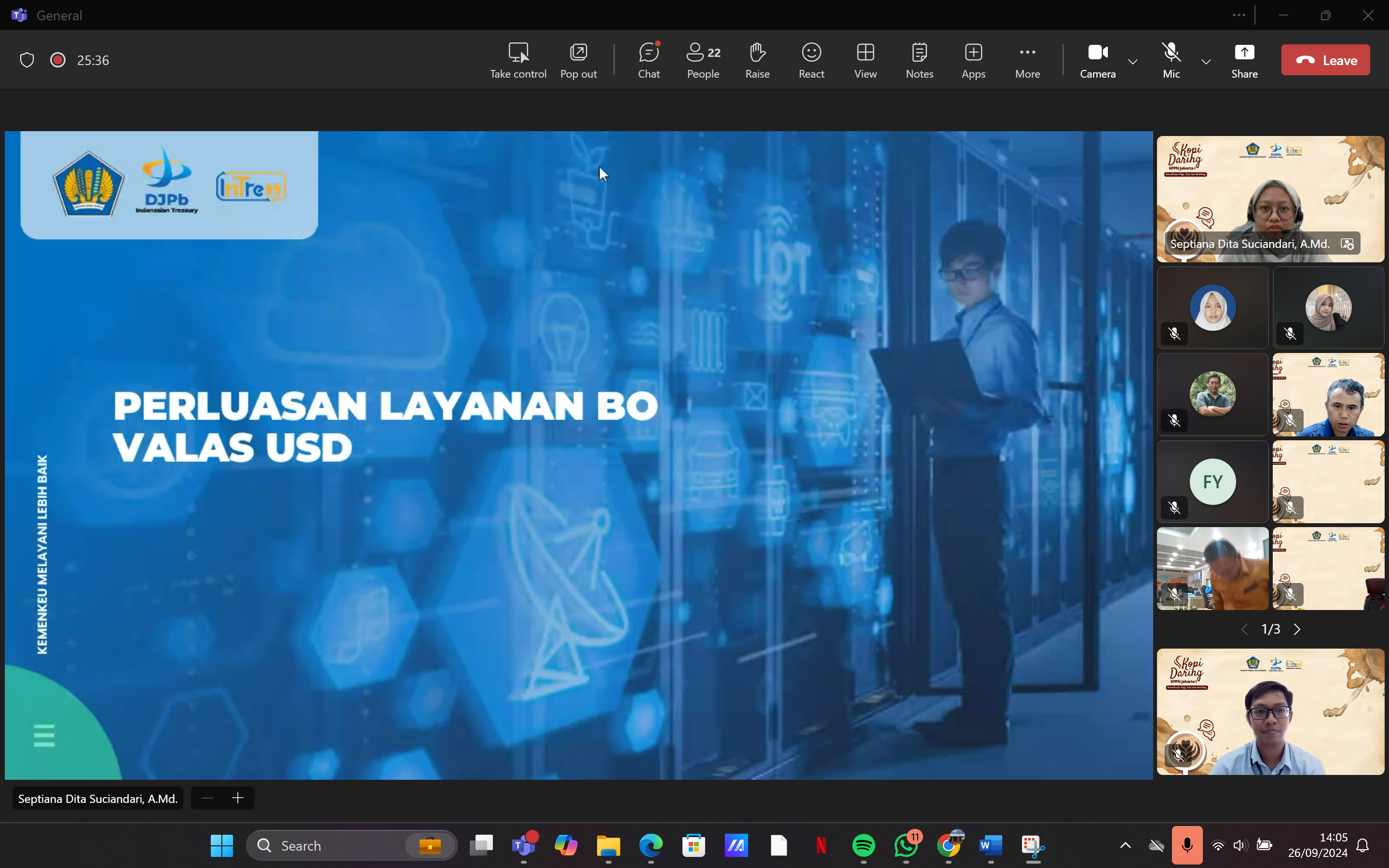
Task: Open the Chat panel
Action: point(649,60)
